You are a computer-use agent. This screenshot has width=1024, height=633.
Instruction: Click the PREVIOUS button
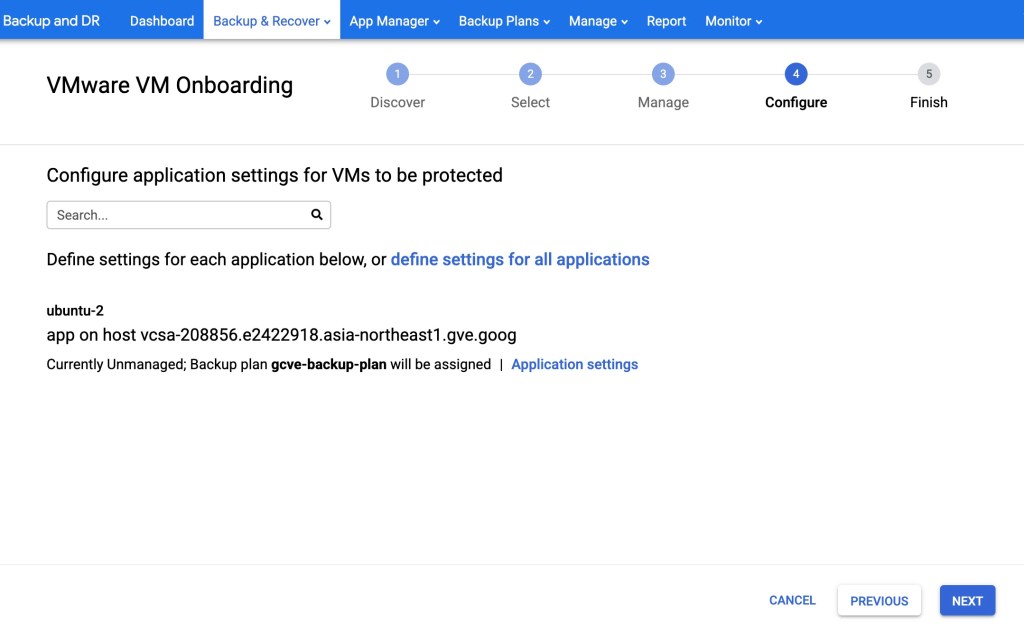point(879,601)
